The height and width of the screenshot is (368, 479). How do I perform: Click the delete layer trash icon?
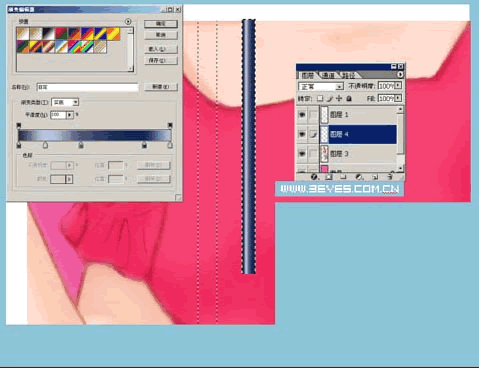390,177
